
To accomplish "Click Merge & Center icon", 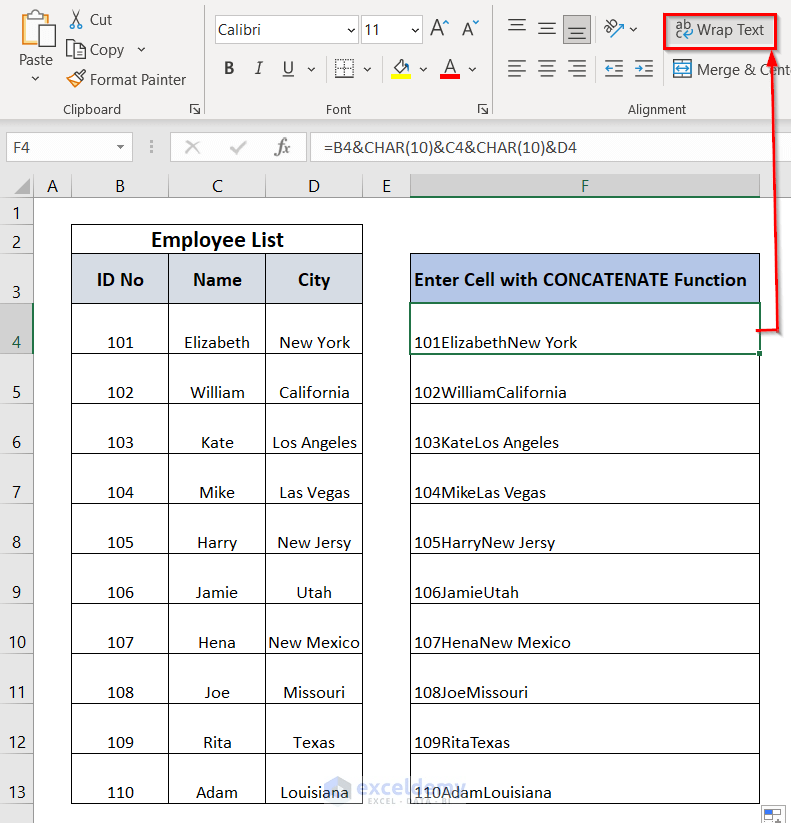I will pos(682,69).
